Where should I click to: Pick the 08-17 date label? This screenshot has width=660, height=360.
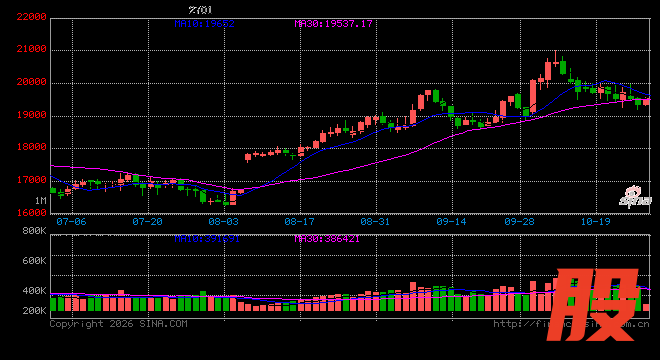coord(299,221)
